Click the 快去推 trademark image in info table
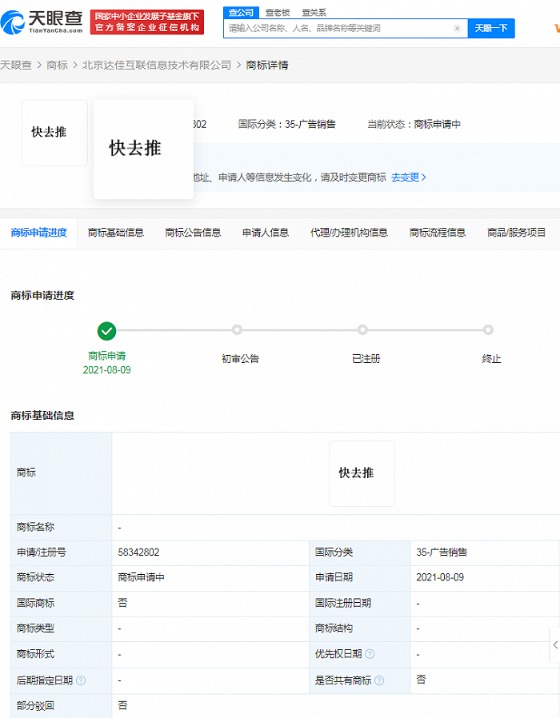This screenshot has height=718, width=560. pyautogui.click(x=362, y=473)
